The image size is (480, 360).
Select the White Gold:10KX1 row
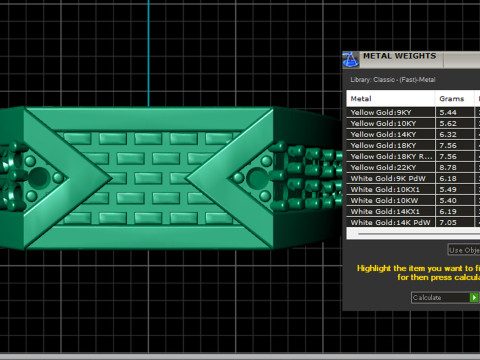coord(413,189)
